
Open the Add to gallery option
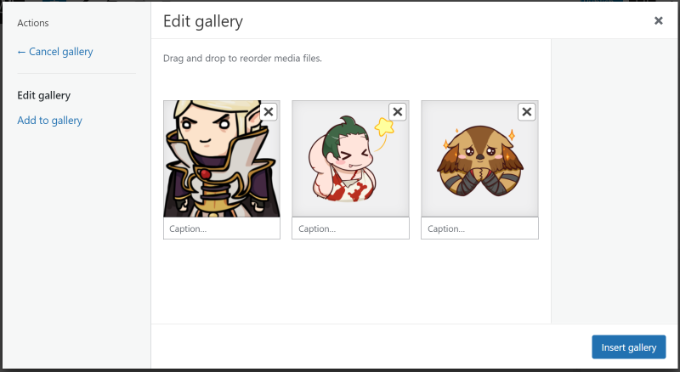[49, 121]
